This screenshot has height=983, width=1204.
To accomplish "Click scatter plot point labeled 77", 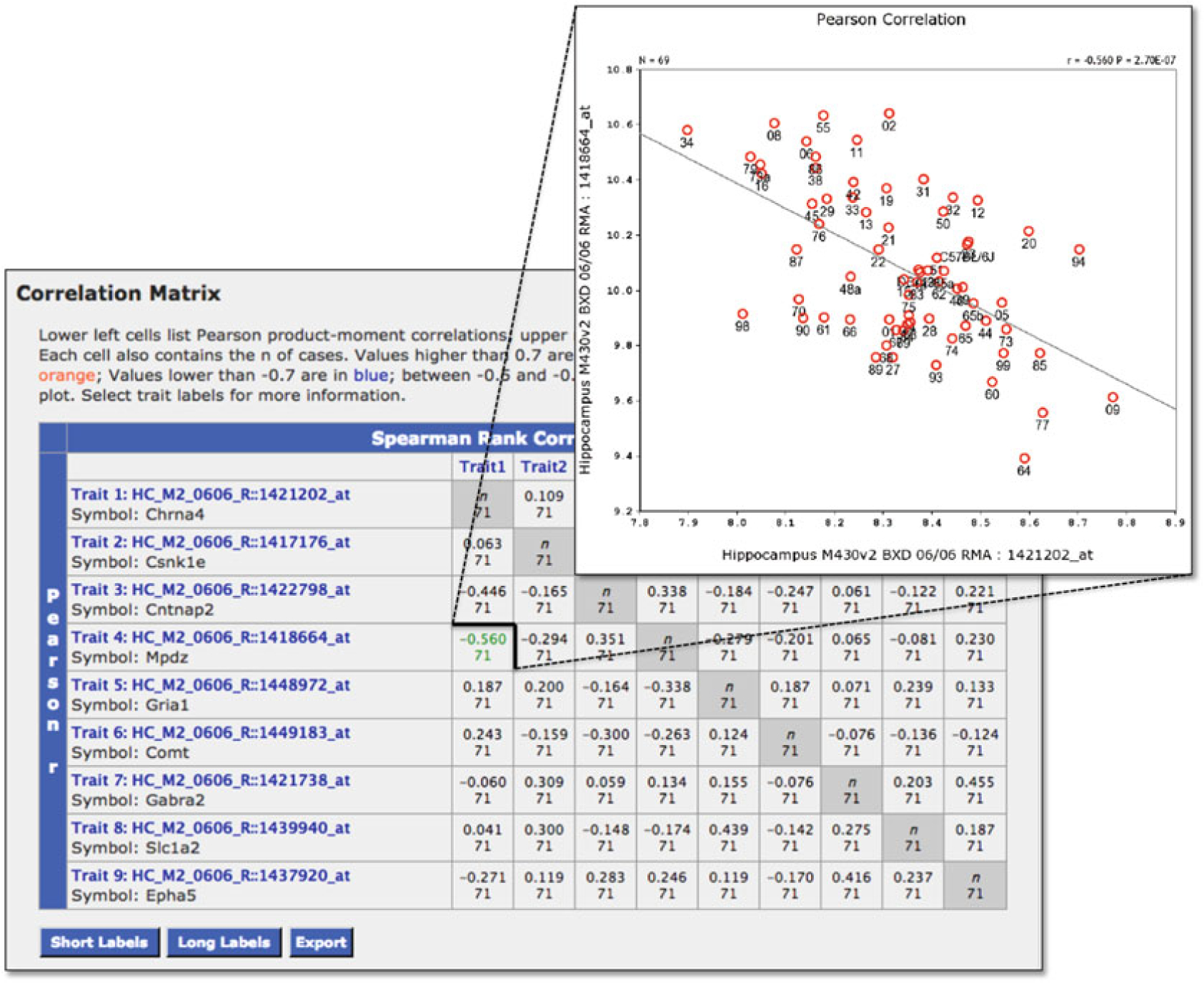I will tap(1043, 413).
